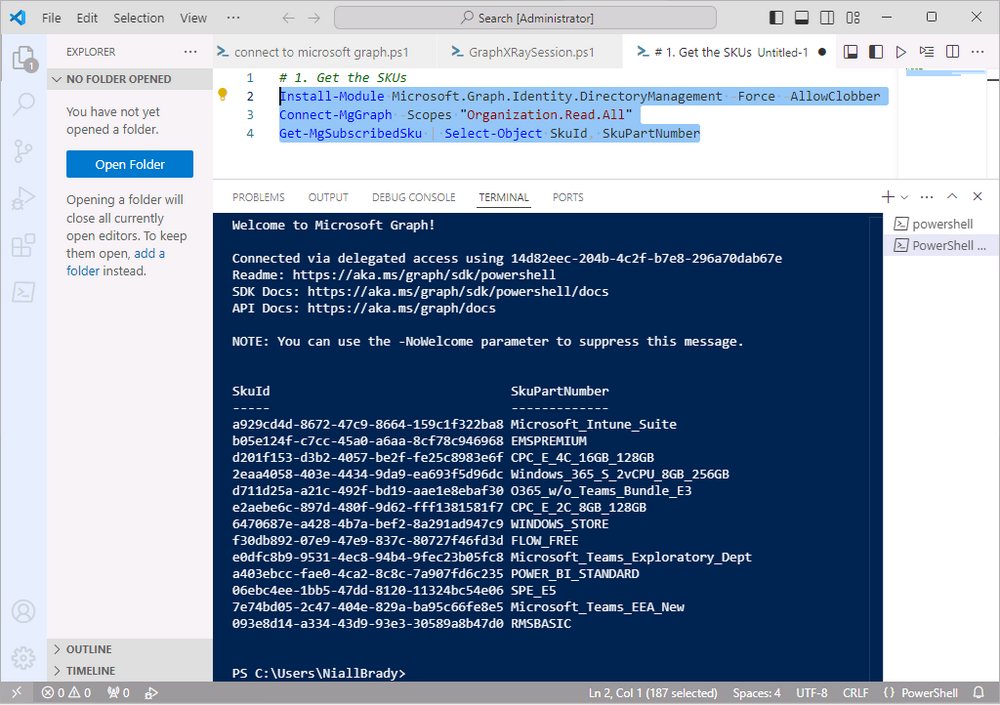Open errors and warnings status item
Image resolution: width=1000 pixels, height=705 pixels.
coord(66,692)
